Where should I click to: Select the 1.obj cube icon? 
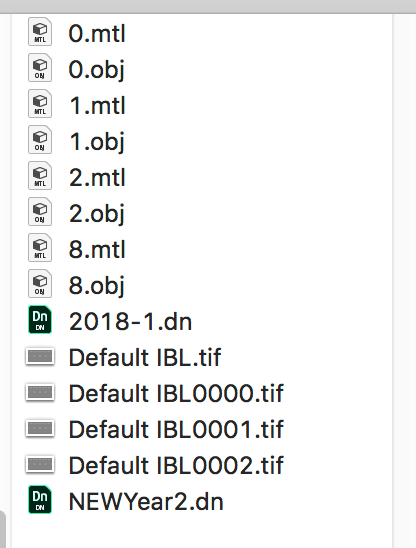click(40, 140)
